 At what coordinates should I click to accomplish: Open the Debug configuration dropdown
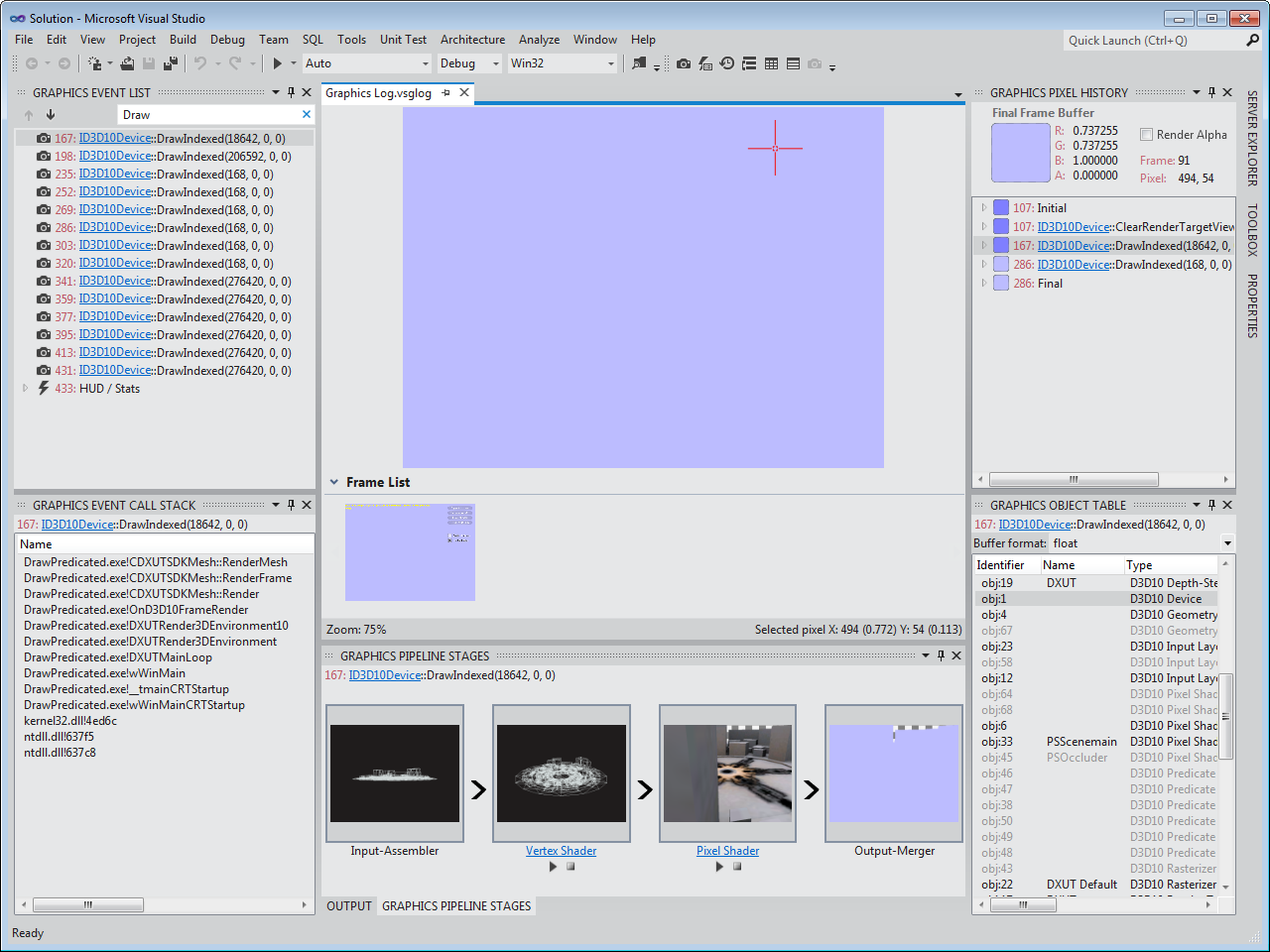tap(495, 63)
